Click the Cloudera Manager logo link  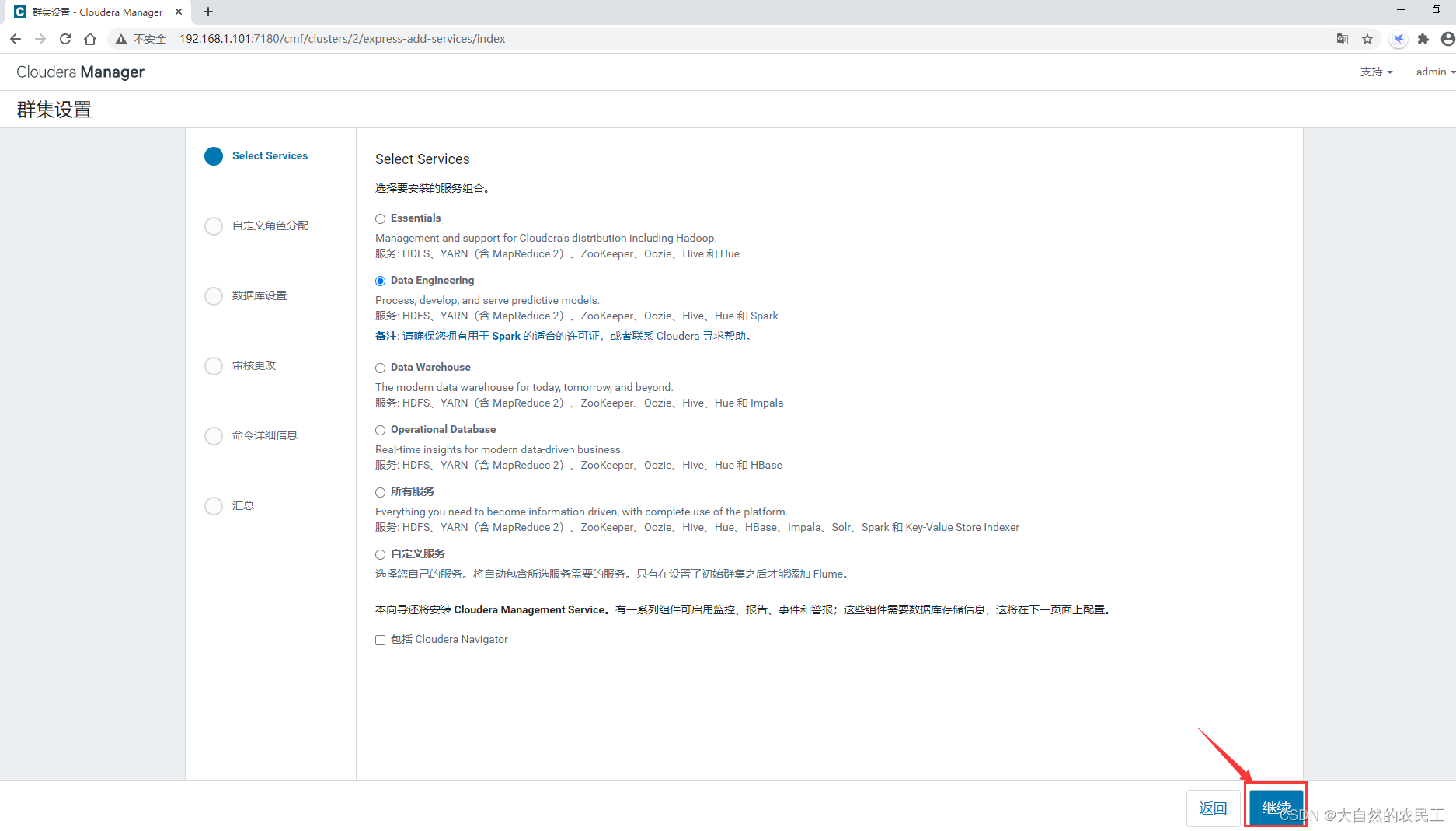80,72
